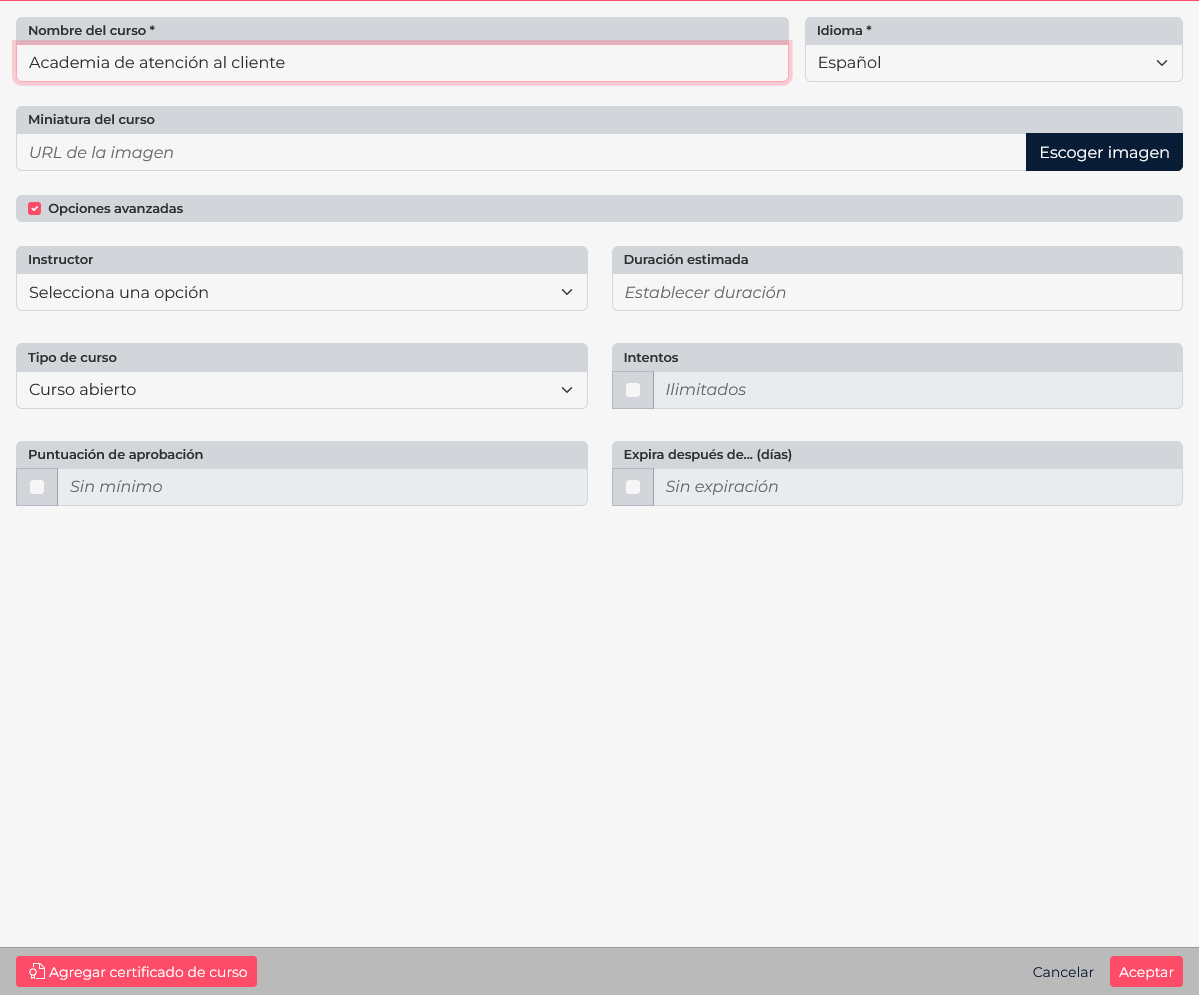Click the Expira después de... (días) label
This screenshot has height=995, width=1199.
click(x=707, y=454)
